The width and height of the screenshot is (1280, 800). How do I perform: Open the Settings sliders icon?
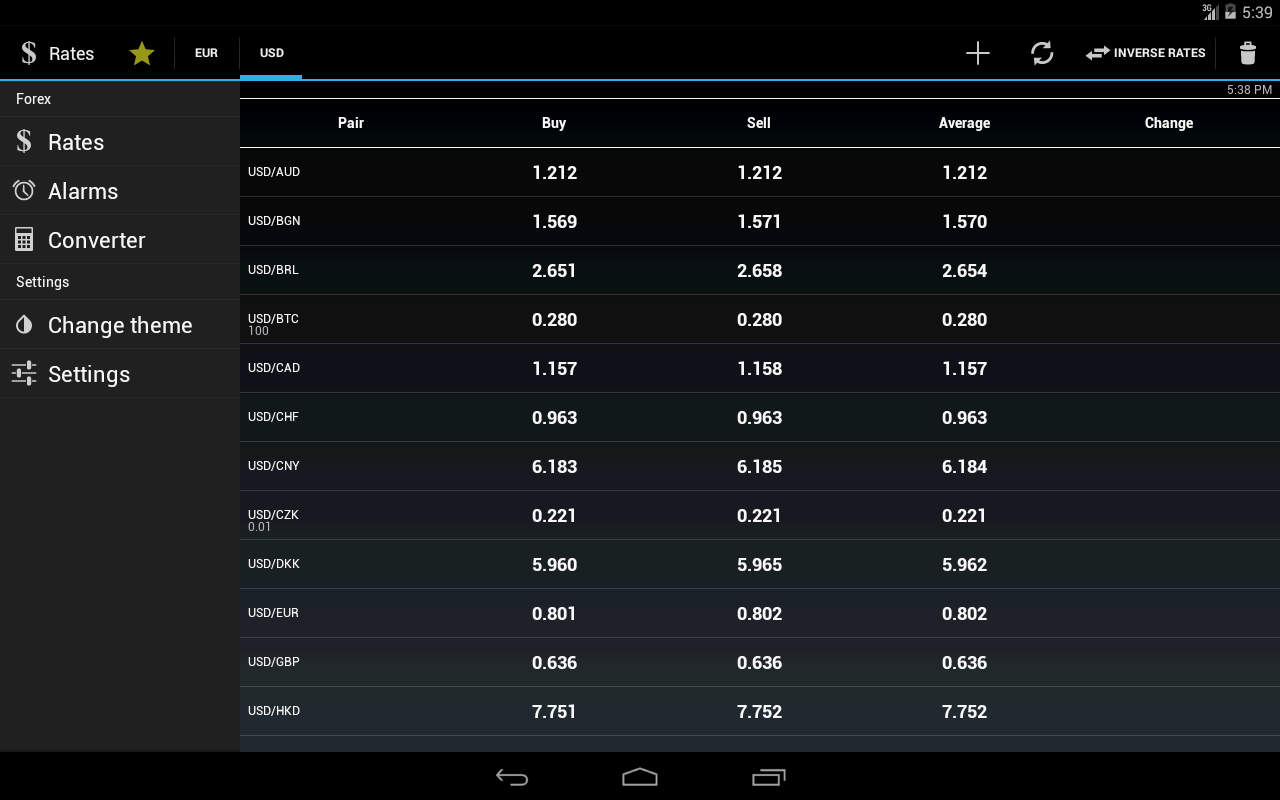[x=24, y=374]
